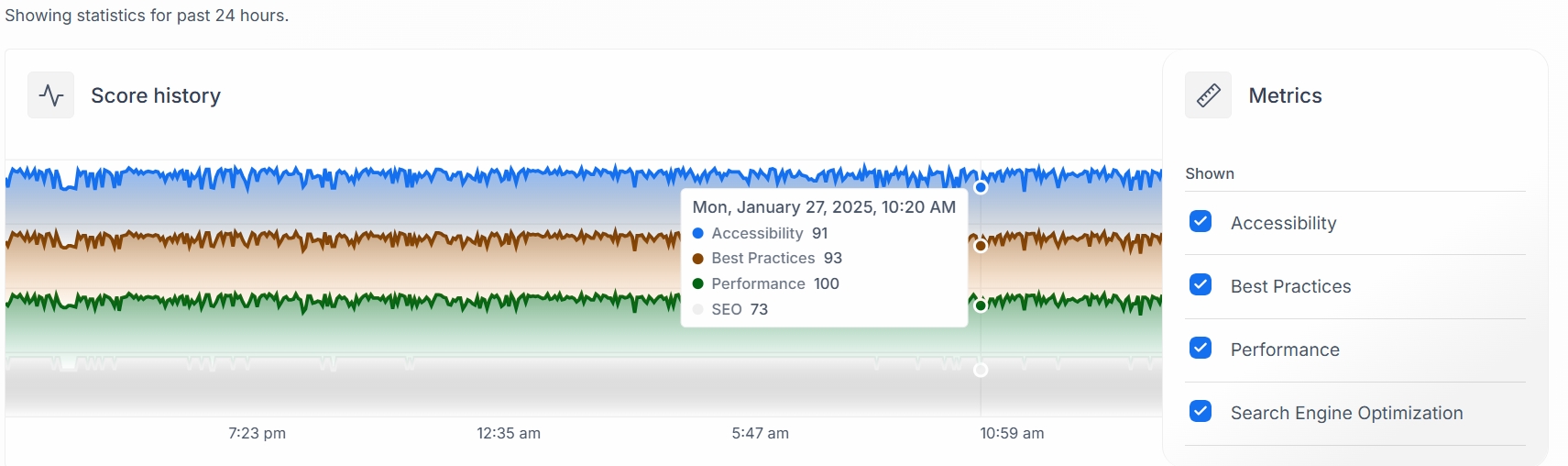This screenshot has width=1568, height=466.
Task: Uncheck the Accessibility metric checkbox
Action: [1201, 222]
